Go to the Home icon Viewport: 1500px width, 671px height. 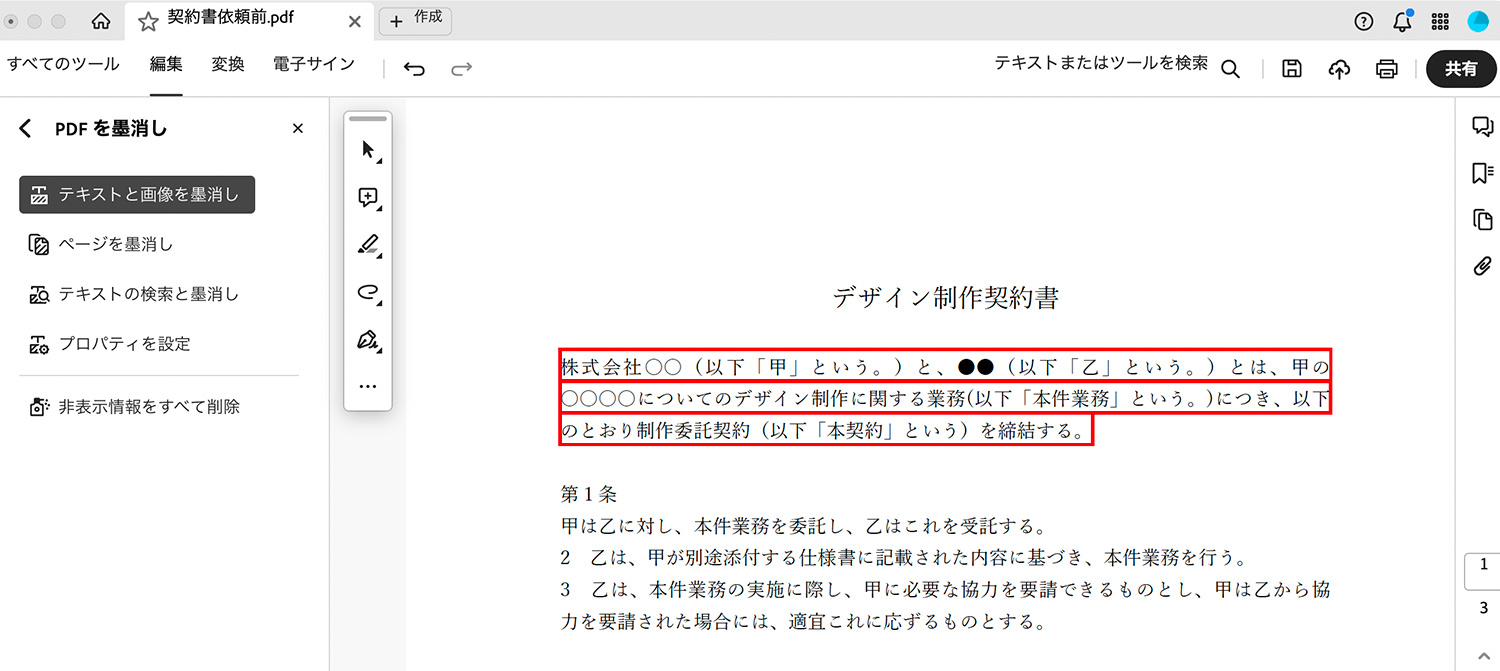coord(101,21)
